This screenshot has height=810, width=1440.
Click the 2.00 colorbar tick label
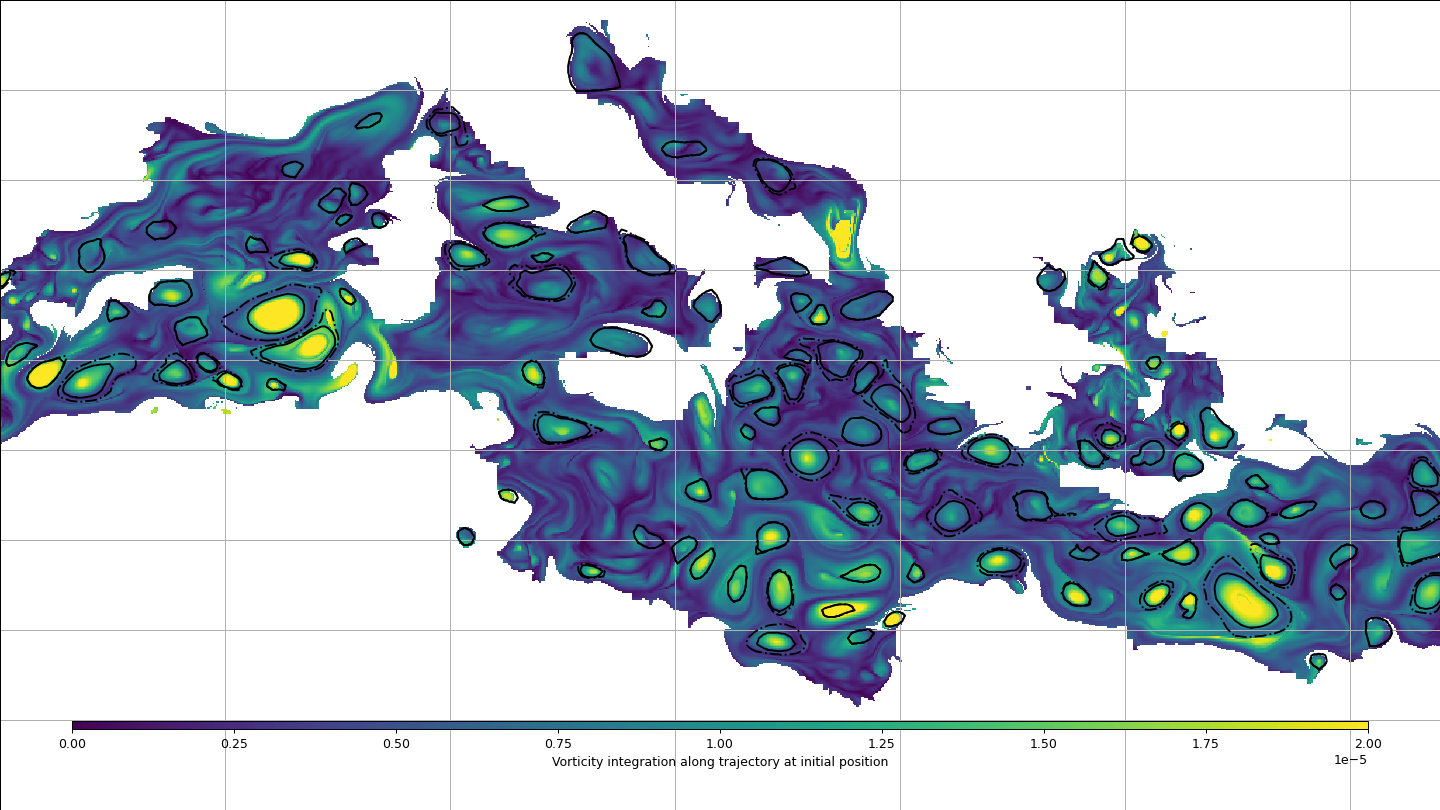coord(1368,744)
